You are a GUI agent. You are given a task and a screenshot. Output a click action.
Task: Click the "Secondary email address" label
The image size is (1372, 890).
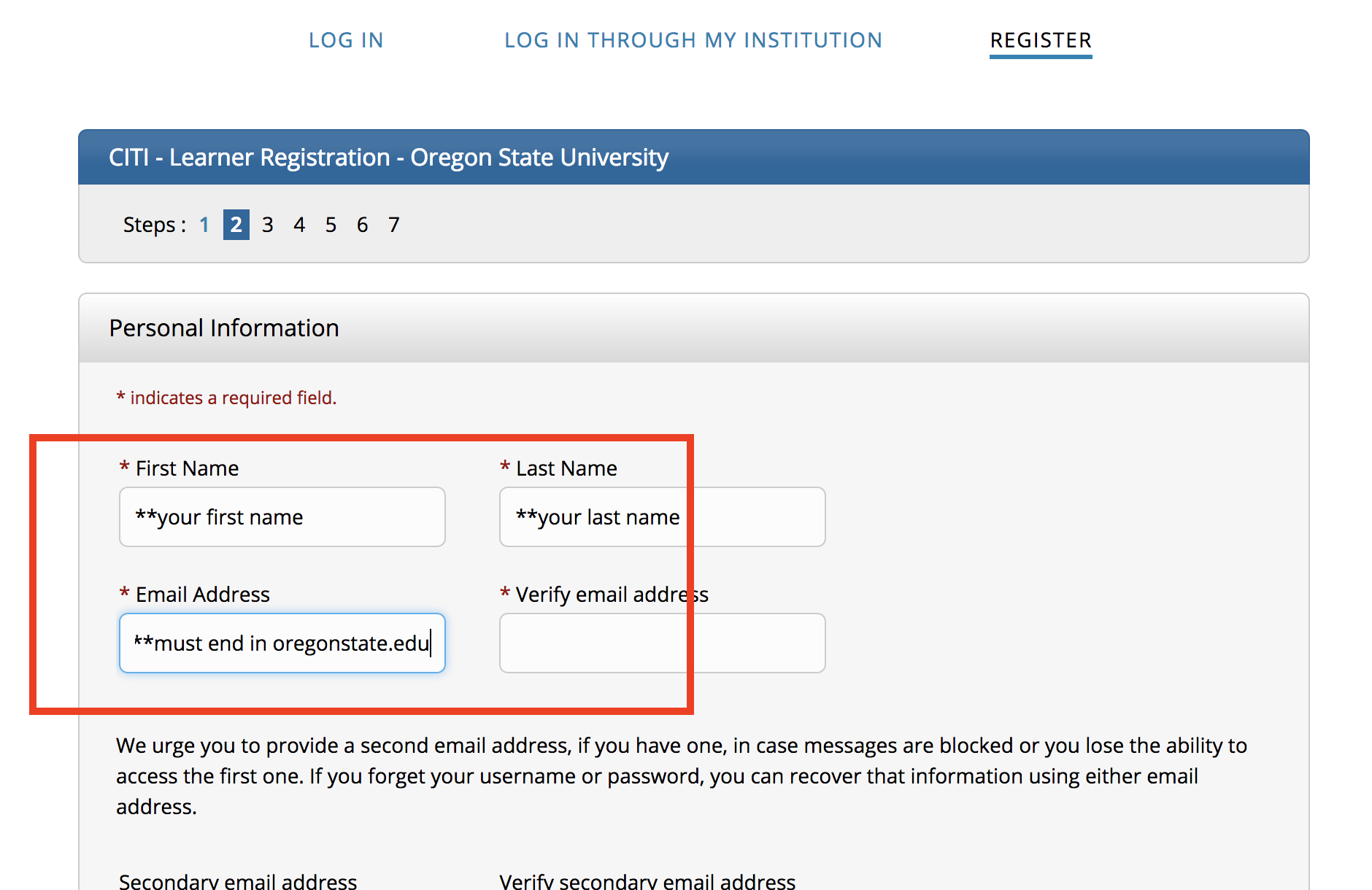click(238, 881)
